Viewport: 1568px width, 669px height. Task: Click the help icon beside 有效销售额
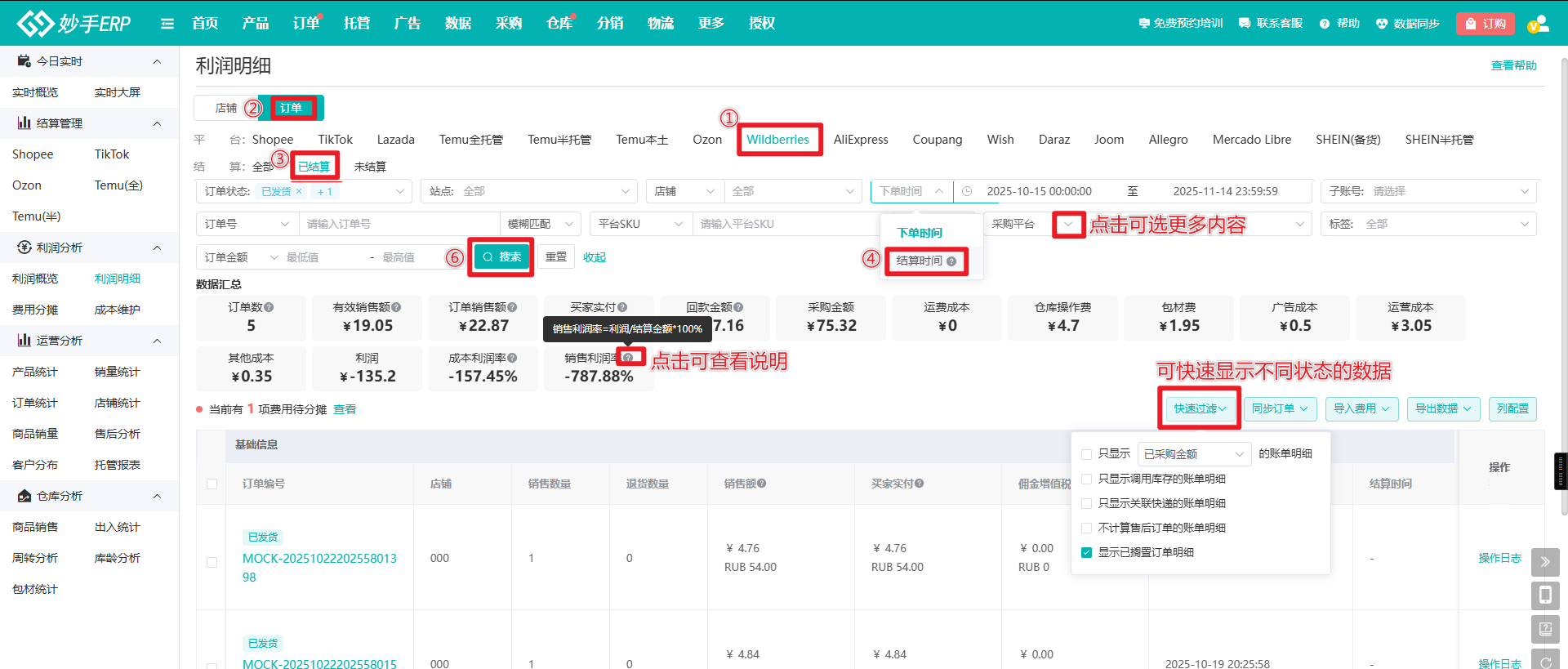click(x=396, y=307)
